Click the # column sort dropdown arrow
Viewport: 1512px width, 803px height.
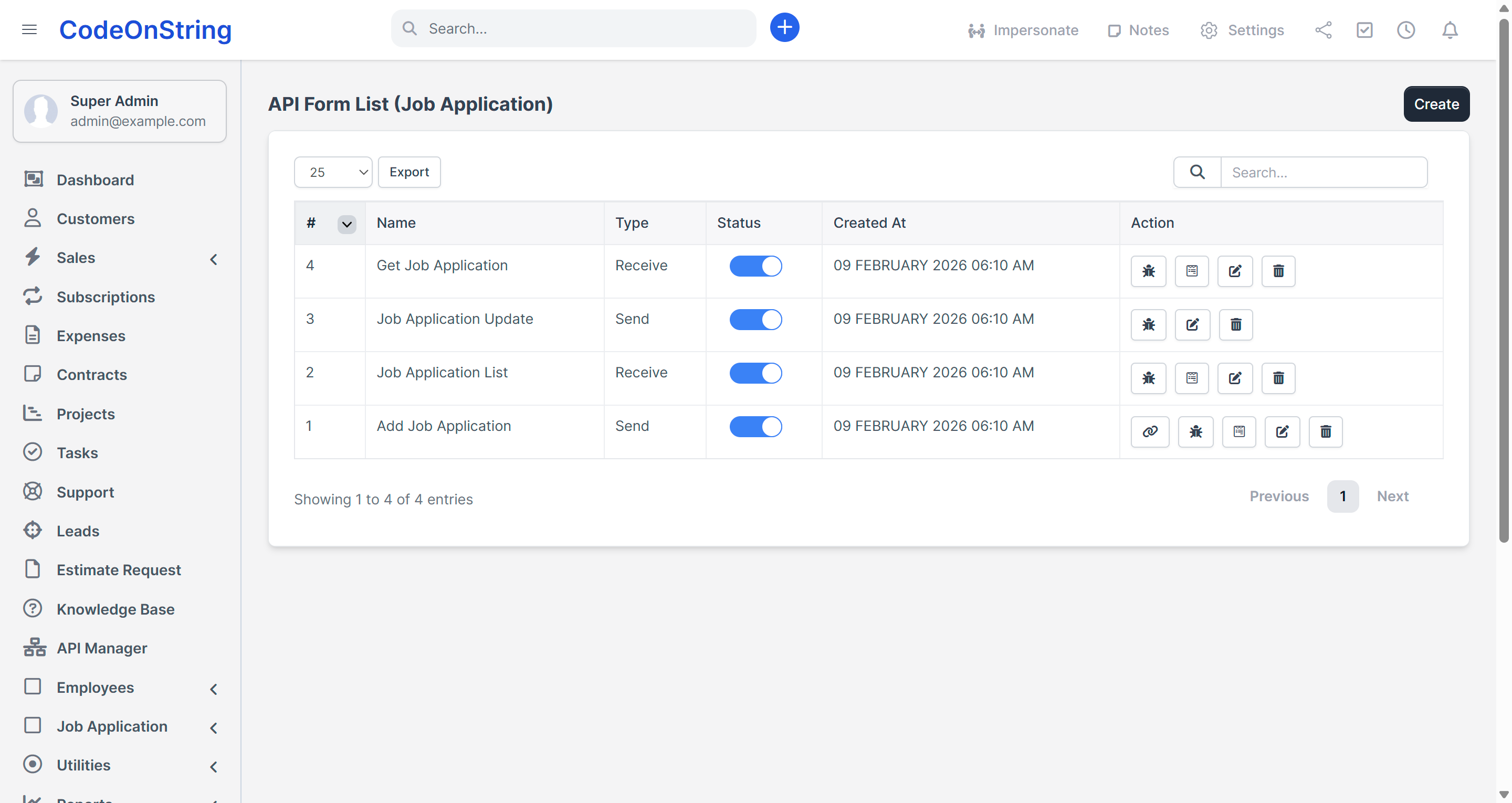point(347,224)
